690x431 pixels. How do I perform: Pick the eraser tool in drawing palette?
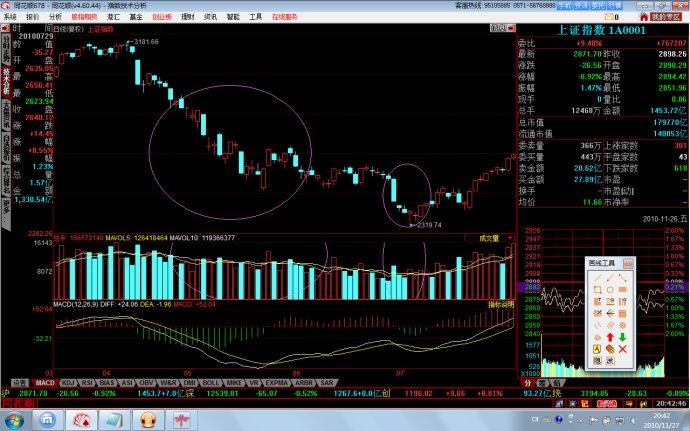point(609,348)
